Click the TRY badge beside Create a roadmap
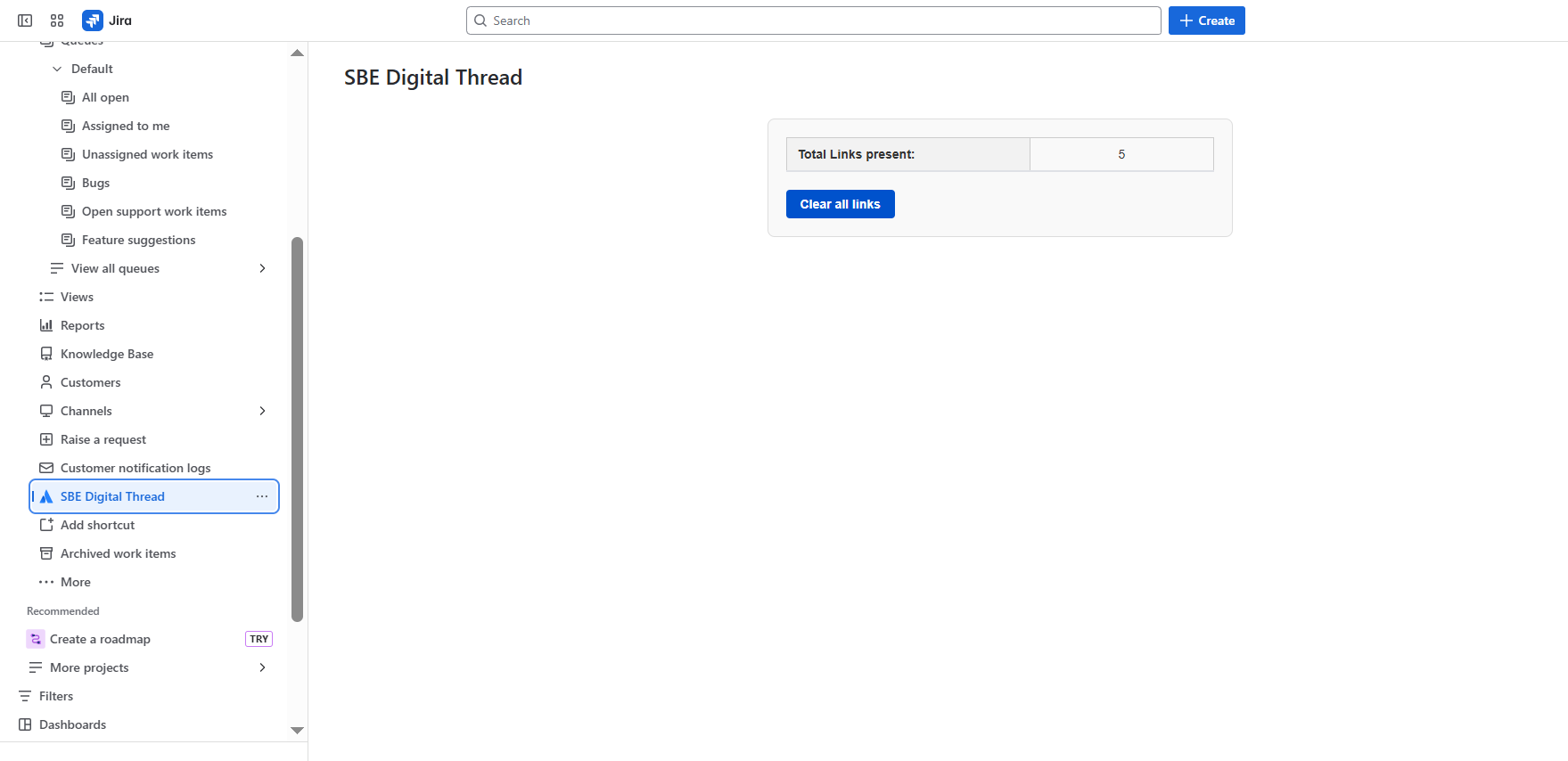The image size is (1568, 761). [x=259, y=639]
